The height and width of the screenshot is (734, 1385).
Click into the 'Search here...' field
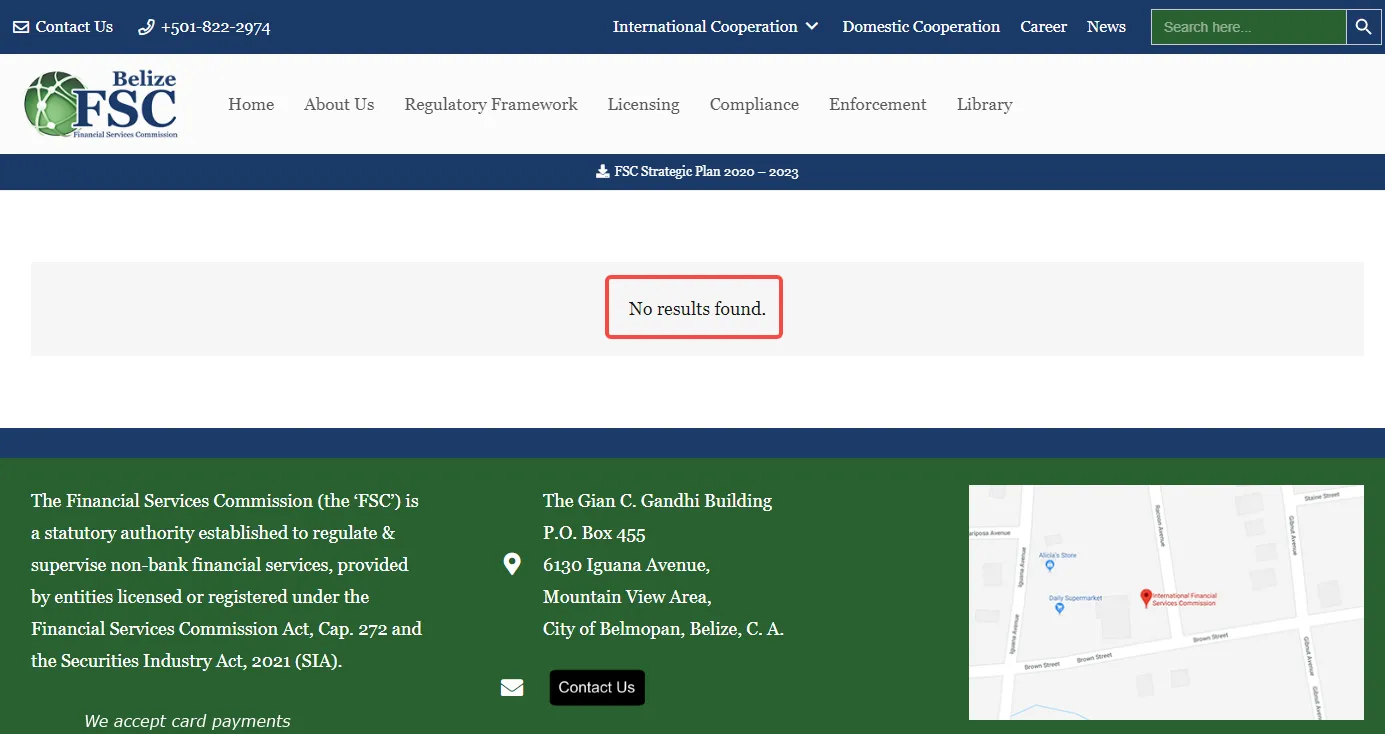coord(1249,27)
